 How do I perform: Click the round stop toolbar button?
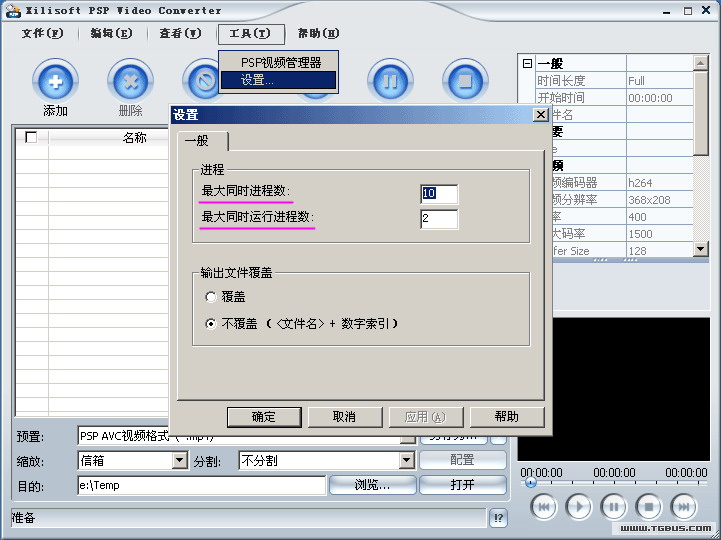tap(465, 81)
